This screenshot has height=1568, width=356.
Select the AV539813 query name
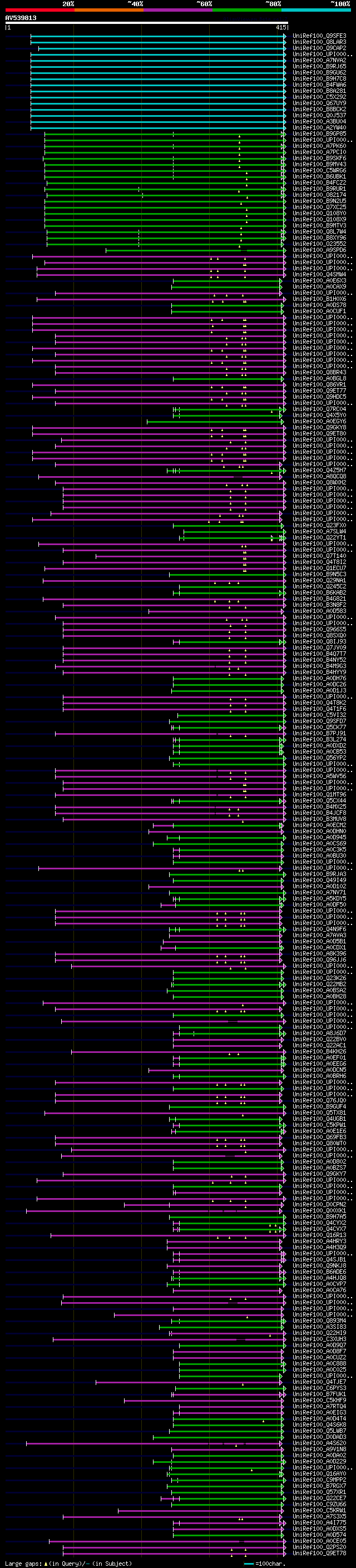coord(21,18)
